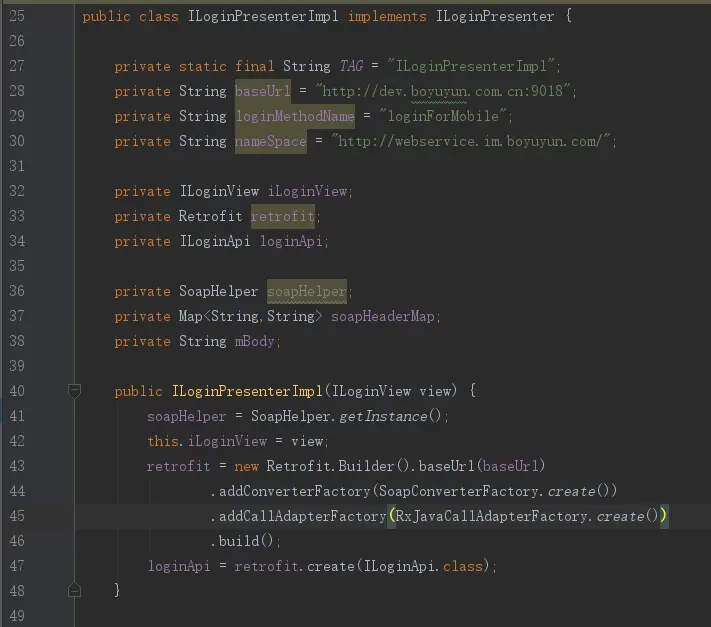Click the addCallAdapterFactory method call

302,516
